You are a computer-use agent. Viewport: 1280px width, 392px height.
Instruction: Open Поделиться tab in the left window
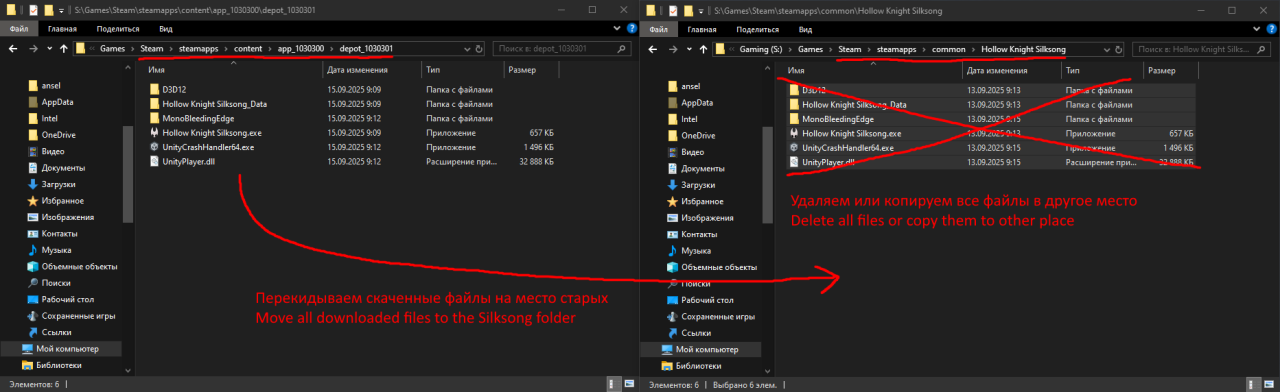pyautogui.click(x=119, y=29)
